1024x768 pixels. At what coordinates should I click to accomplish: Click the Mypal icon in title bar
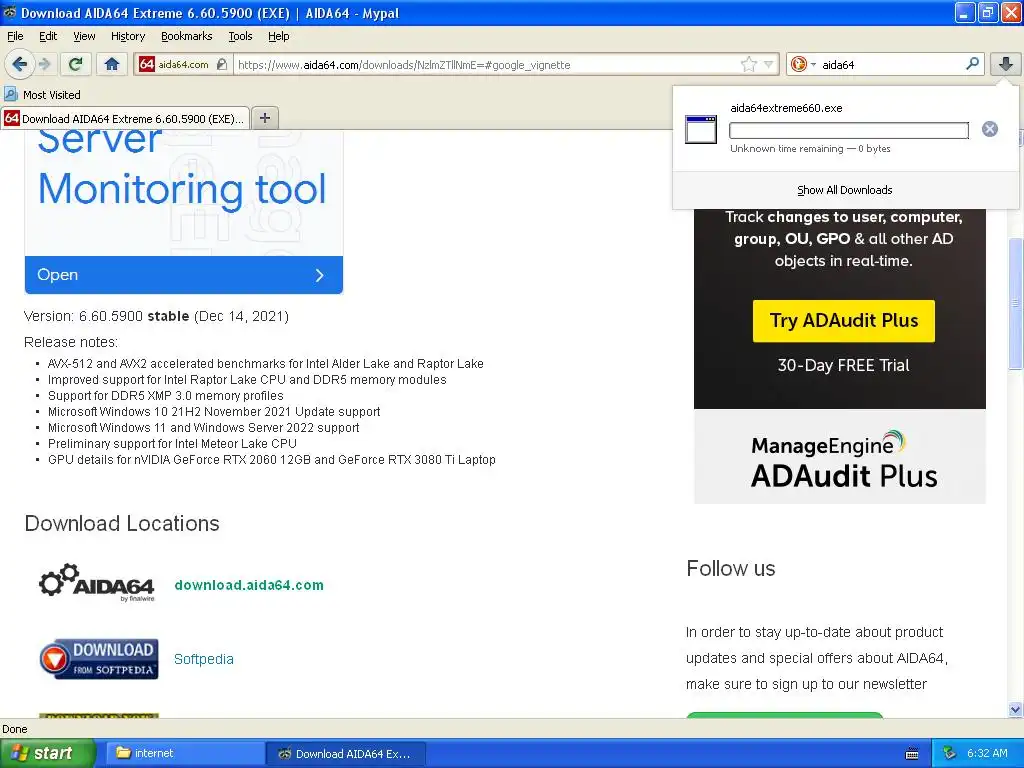tap(9, 13)
